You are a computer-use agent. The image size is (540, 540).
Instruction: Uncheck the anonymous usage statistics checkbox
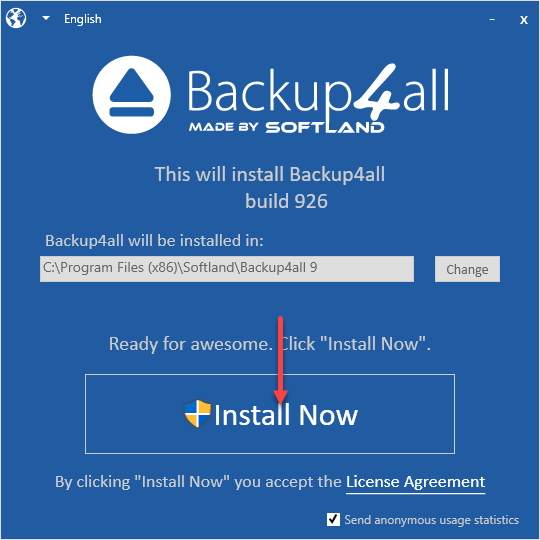coord(333,519)
